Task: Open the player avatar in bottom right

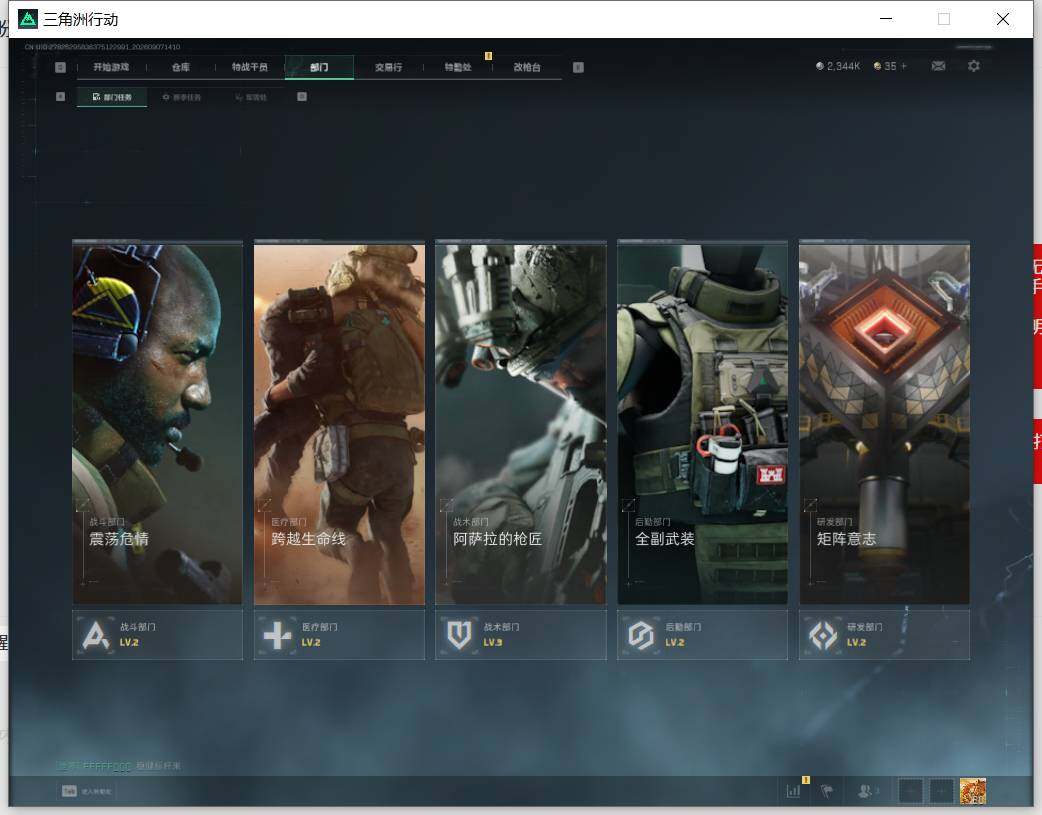Action: 973,791
